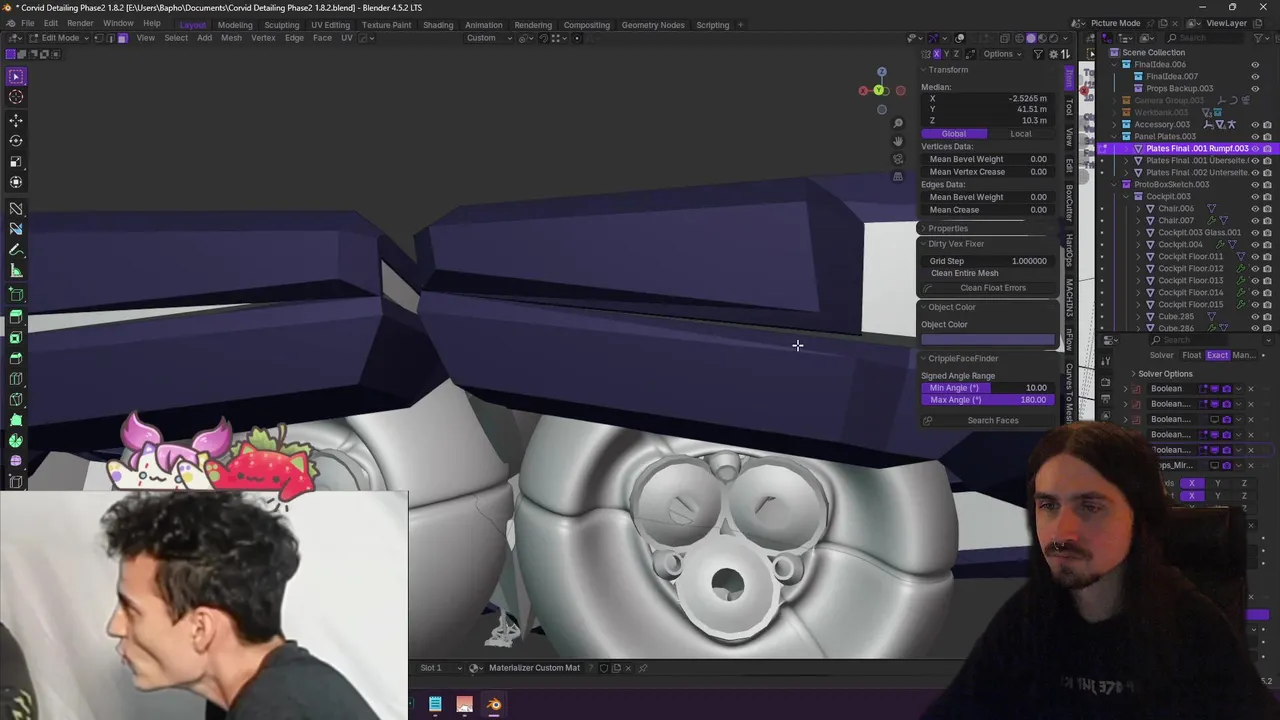Click the zoom magnifier in the viewport

coord(898,123)
